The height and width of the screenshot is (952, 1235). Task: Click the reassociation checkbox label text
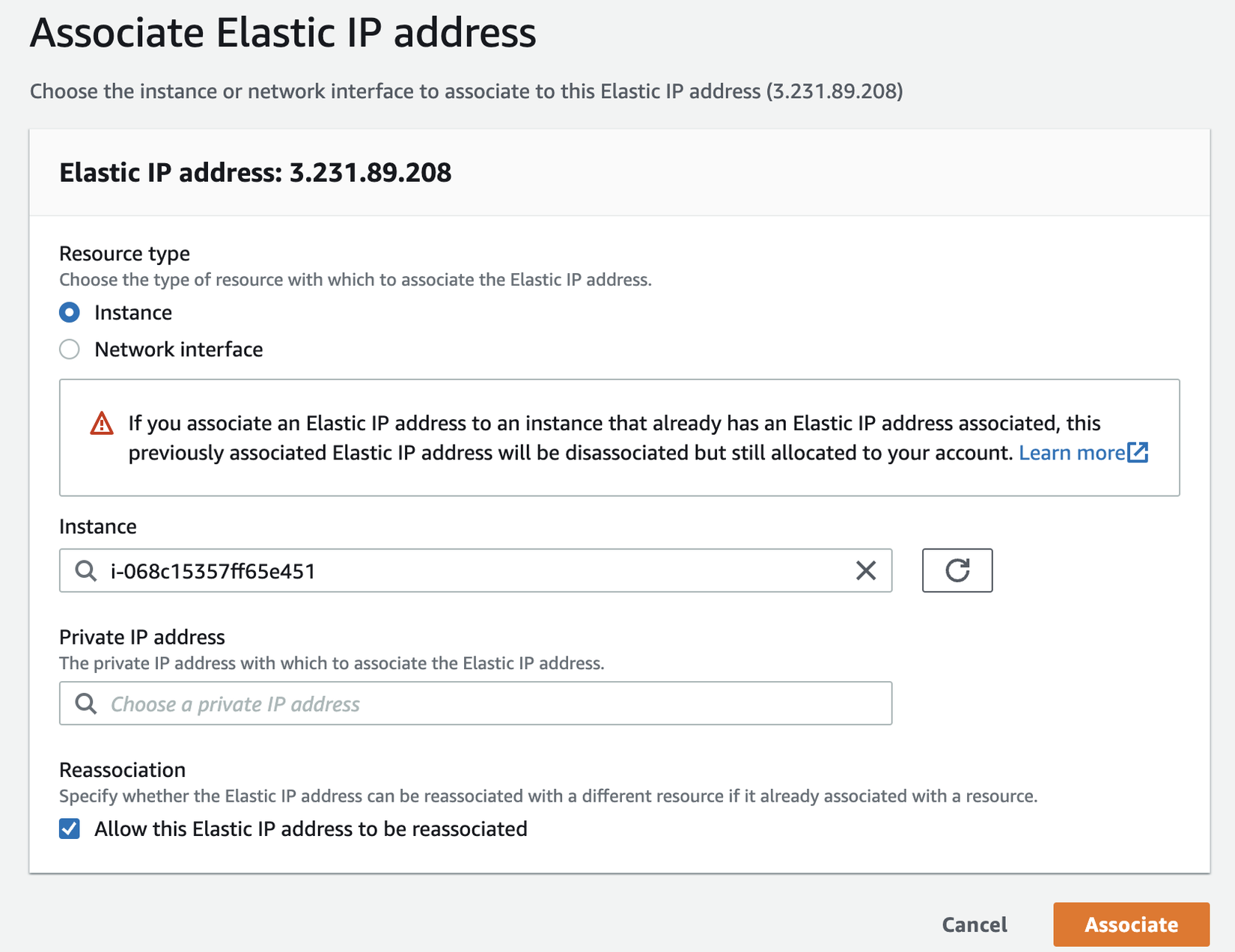311,829
